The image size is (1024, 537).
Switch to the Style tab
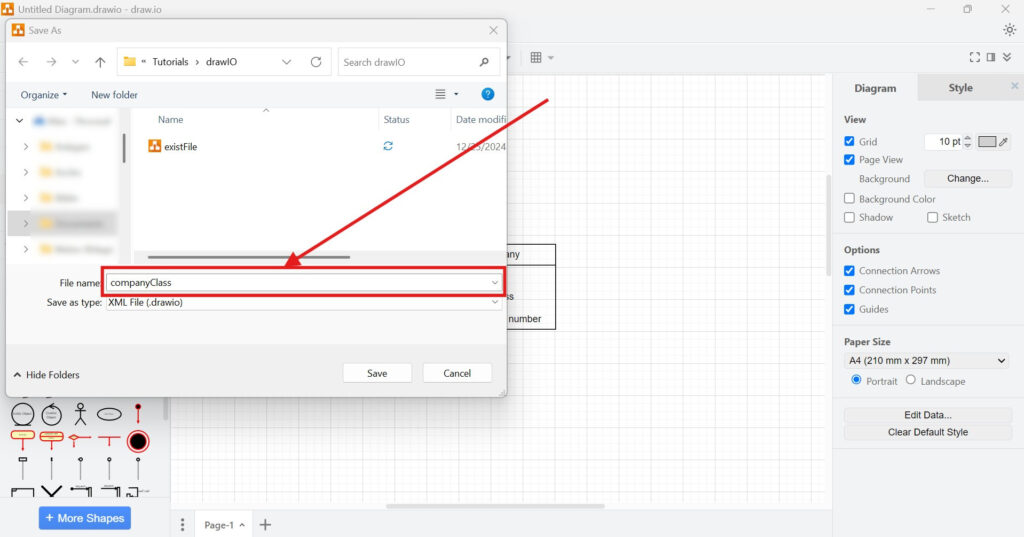tap(960, 88)
